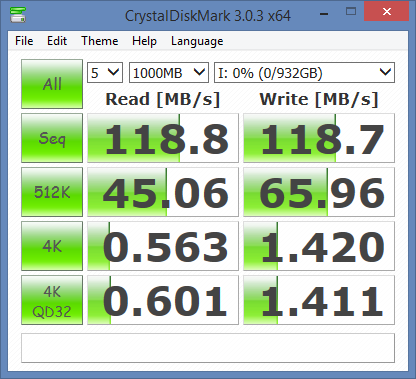The height and width of the screenshot is (379, 416).
Task: Select the 4K write result 1.420
Action: (x=319, y=246)
